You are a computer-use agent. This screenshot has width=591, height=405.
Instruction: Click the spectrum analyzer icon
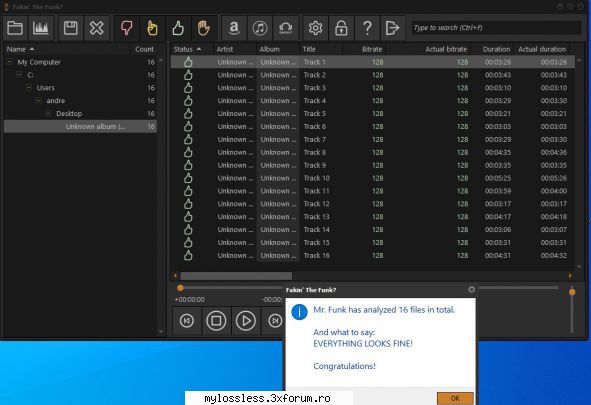(x=40, y=28)
